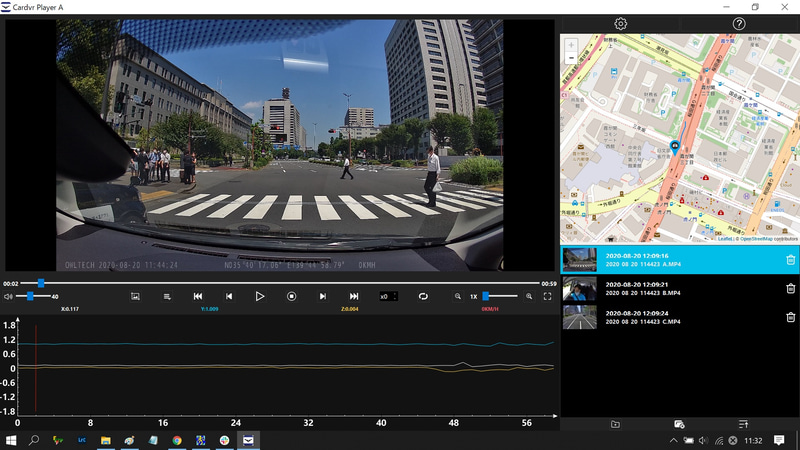Mute the speaker volume icon
Image resolution: width=800 pixels, height=450 pixels.
pyautogui.click(x=9, y=296)
